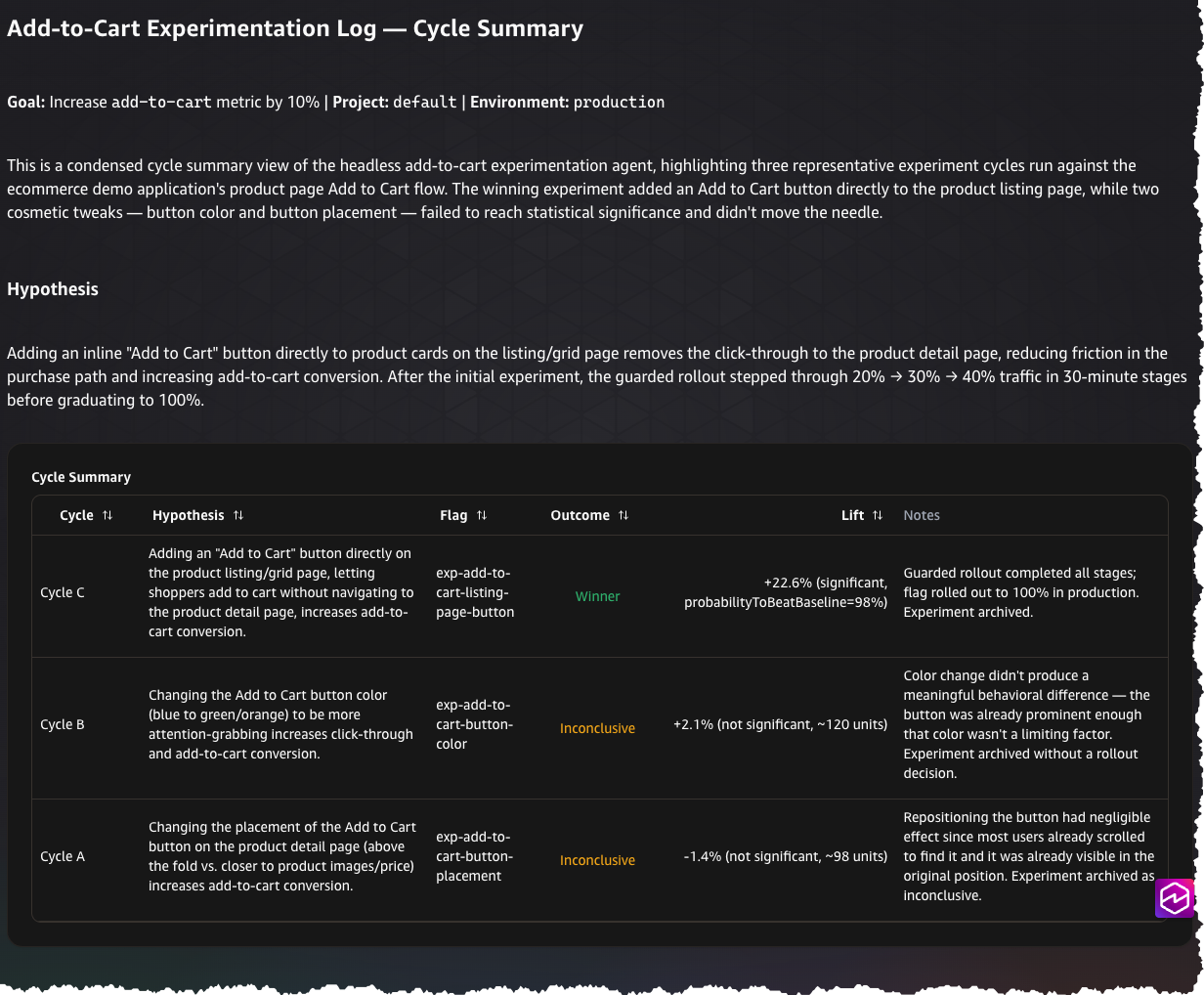Click the sort arrows next to Flag
The height and width of the screenshot is (995, 1204).
pyautogui.click(x=482, y=515)
